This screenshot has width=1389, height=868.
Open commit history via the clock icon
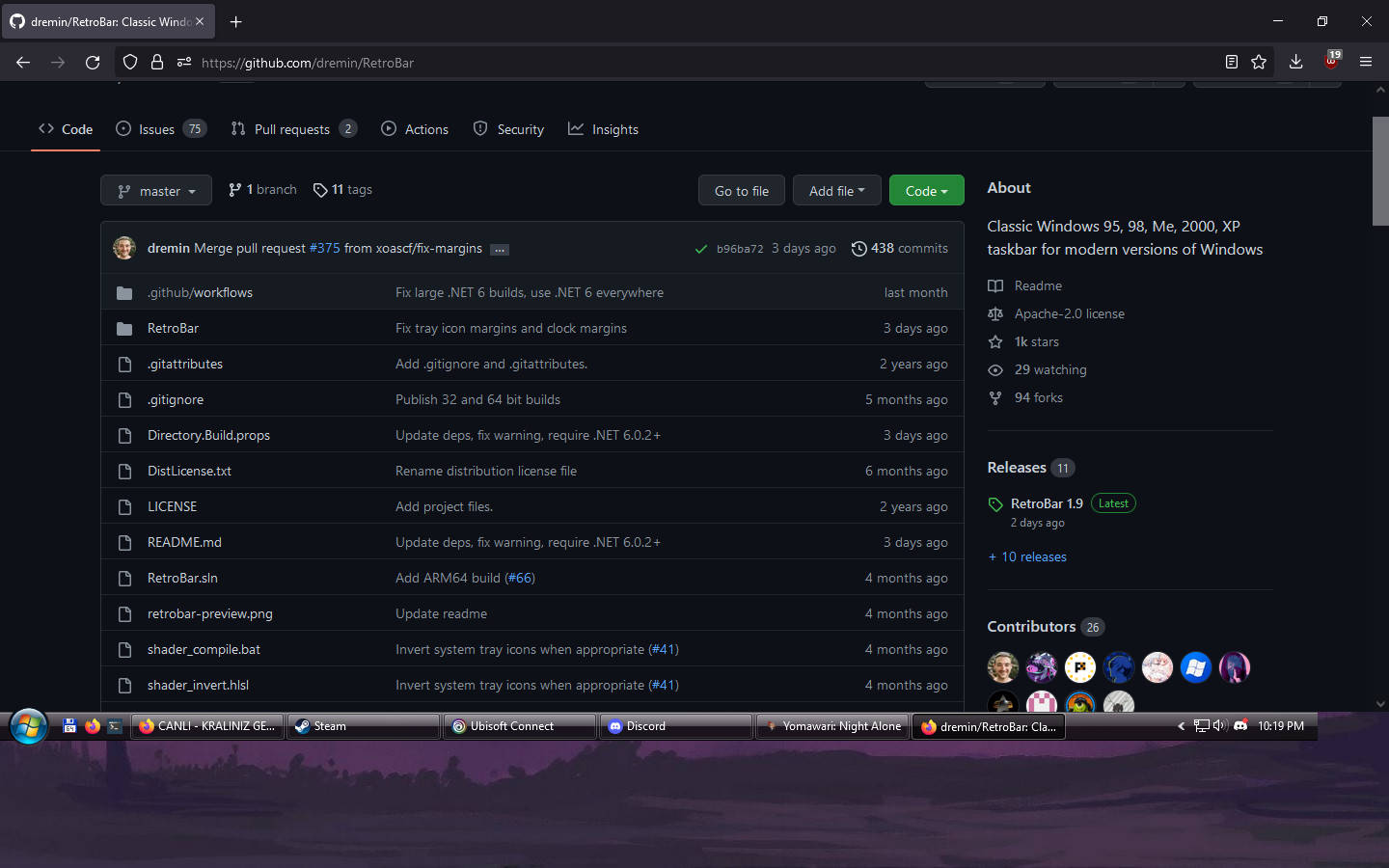click(859, 248)
